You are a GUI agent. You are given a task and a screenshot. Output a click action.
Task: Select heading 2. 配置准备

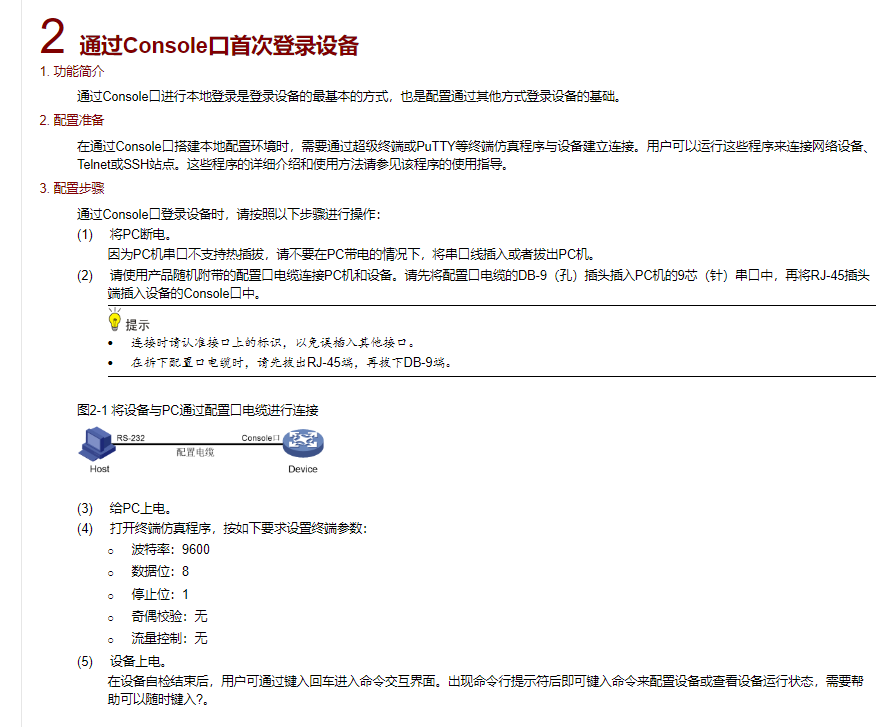(x=72, y=120)
